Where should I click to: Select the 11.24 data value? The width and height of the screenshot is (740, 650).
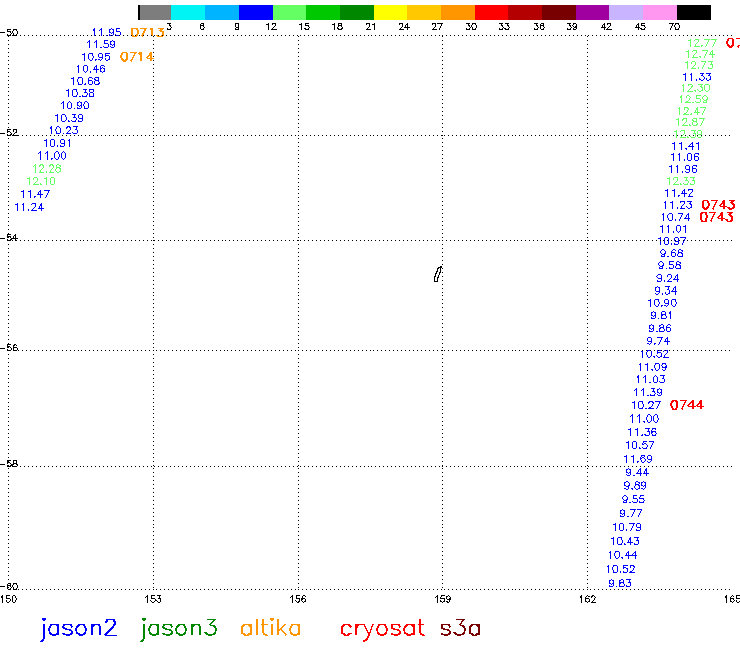(29, 207)
